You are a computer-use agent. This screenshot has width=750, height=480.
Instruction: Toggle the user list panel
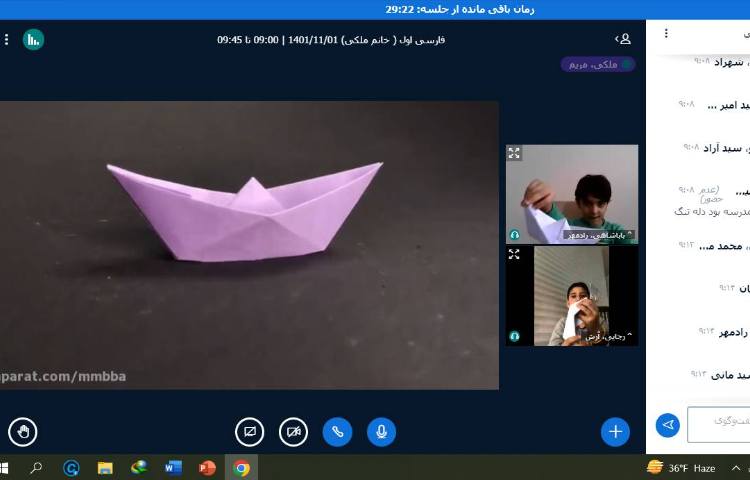[623, 39]
